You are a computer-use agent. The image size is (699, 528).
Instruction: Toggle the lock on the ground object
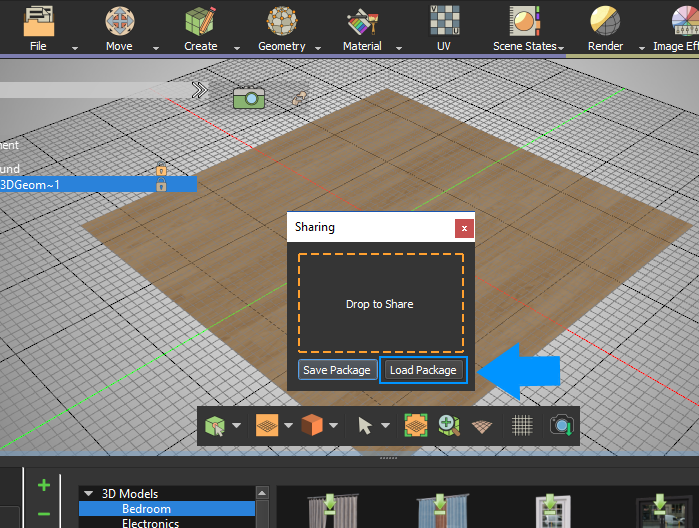click(x=160, y=169)
